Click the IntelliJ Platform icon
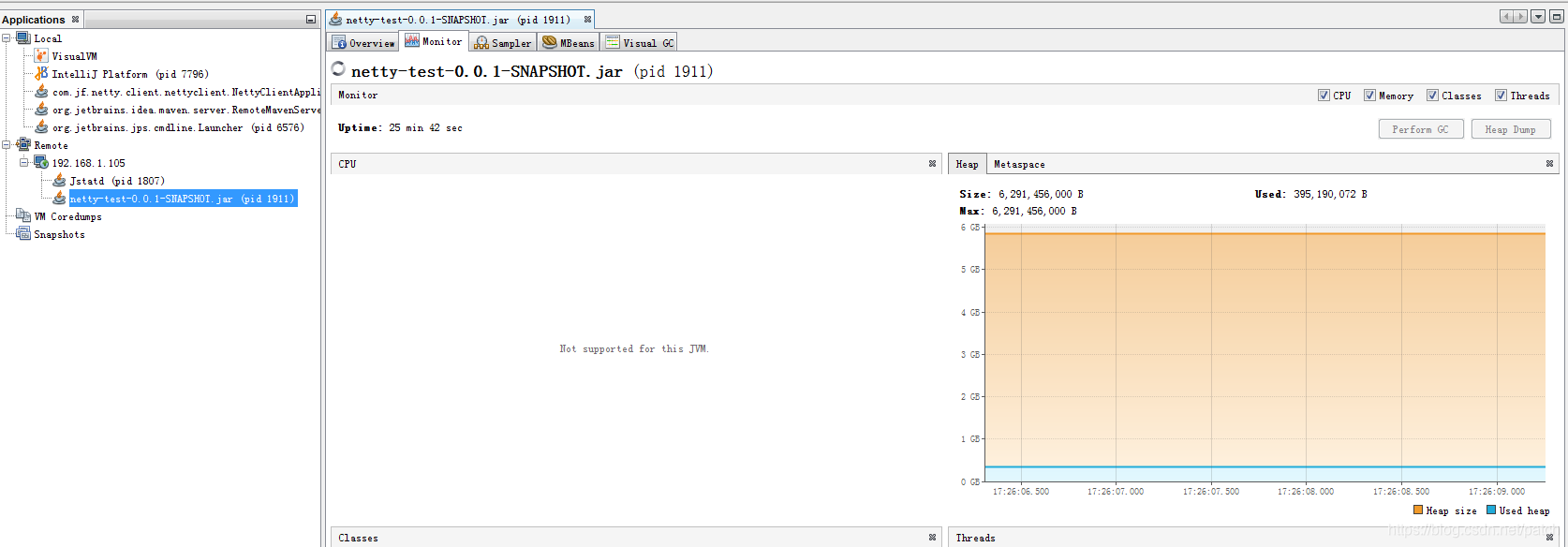Viewport: 1568px width, 547px height. 41,74
